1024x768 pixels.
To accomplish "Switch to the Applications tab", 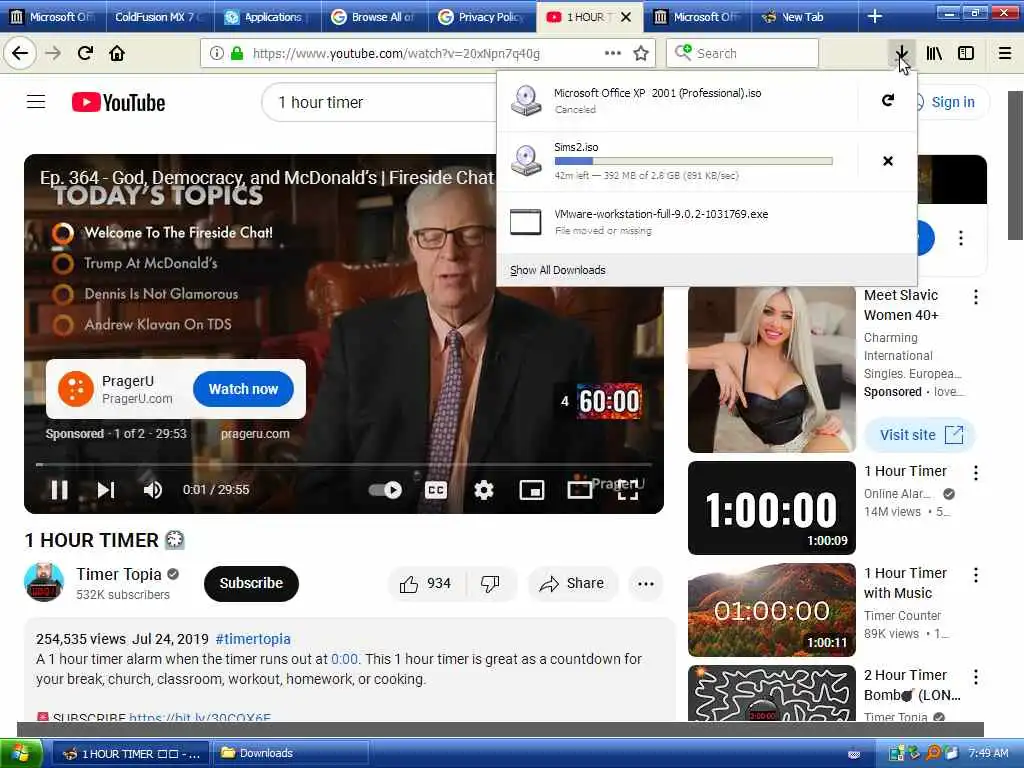I will [268, 17].
